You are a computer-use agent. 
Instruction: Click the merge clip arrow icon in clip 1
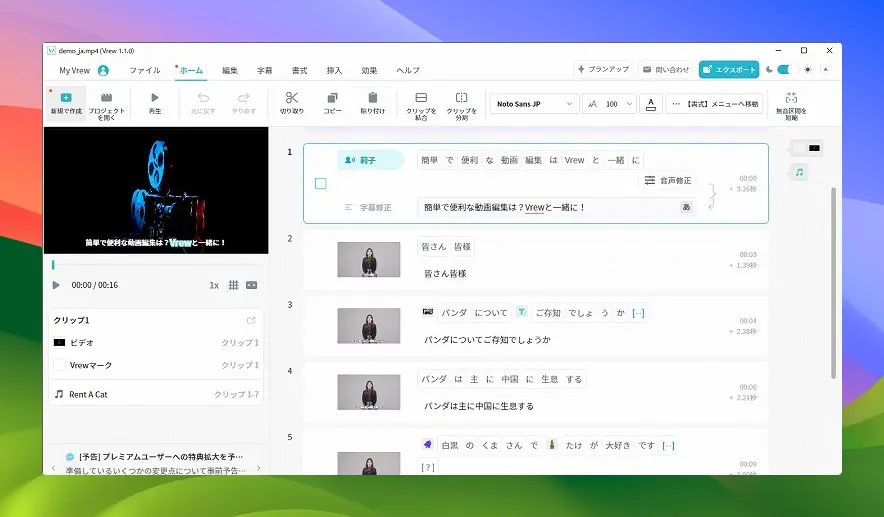pyautogui.click(x=712, y=196)
